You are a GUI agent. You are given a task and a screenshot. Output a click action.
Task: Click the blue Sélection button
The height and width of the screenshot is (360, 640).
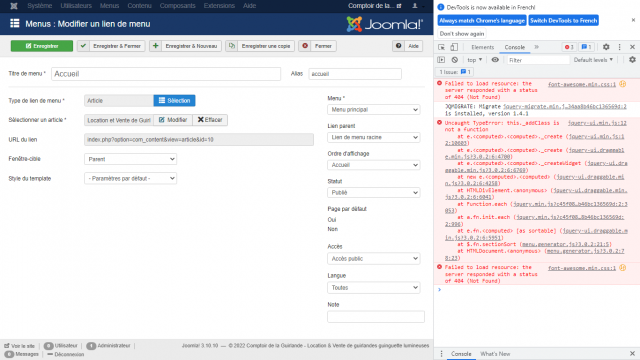(x=174, y=100)
